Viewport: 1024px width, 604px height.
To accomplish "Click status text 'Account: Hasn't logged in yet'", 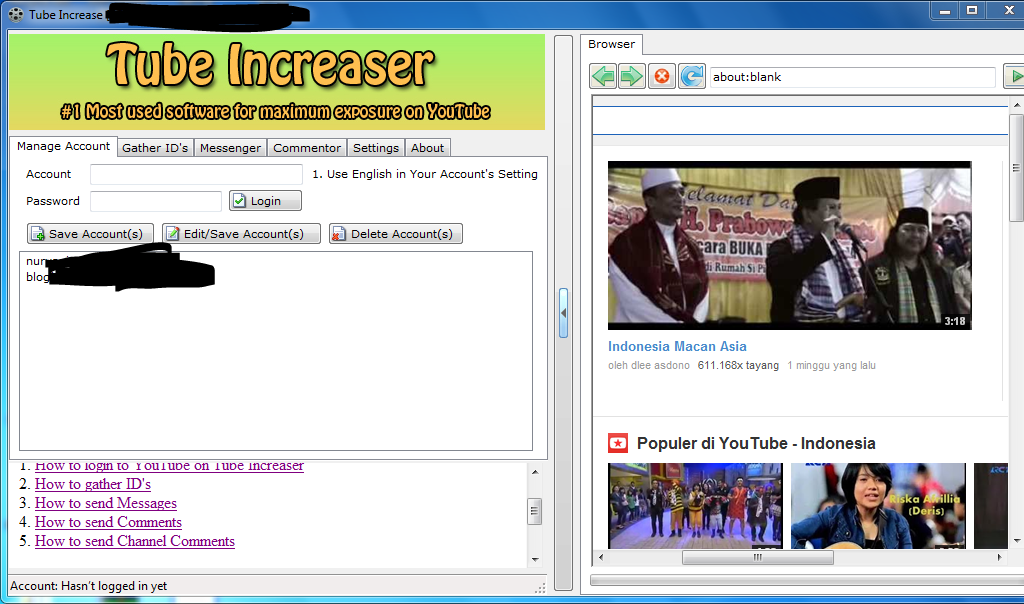I will (88, 586).
